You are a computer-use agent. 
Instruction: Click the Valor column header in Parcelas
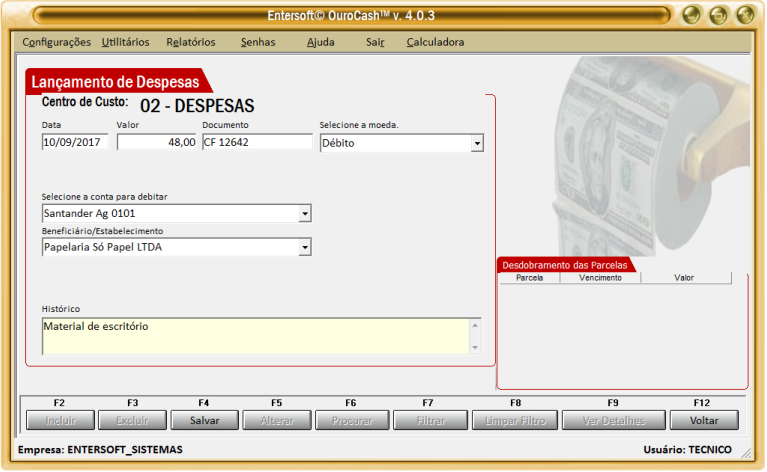(x=686, y=278)
